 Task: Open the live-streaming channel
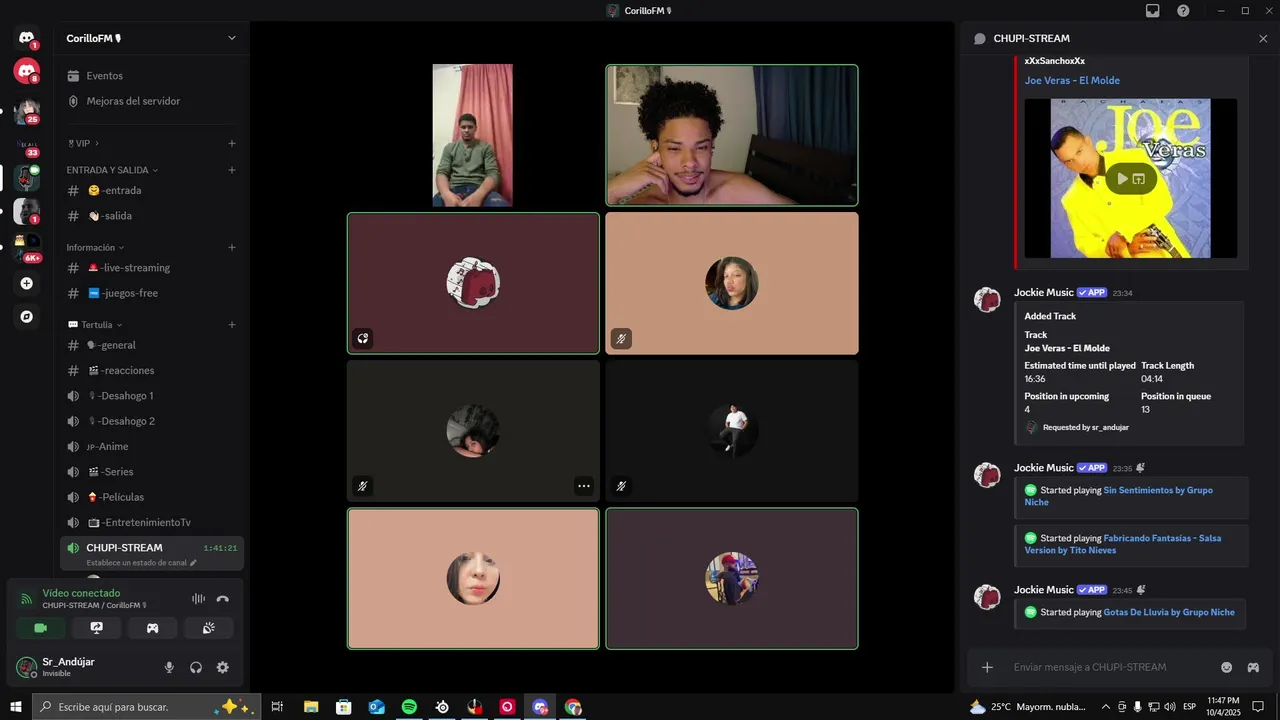(x=152, y=268)
